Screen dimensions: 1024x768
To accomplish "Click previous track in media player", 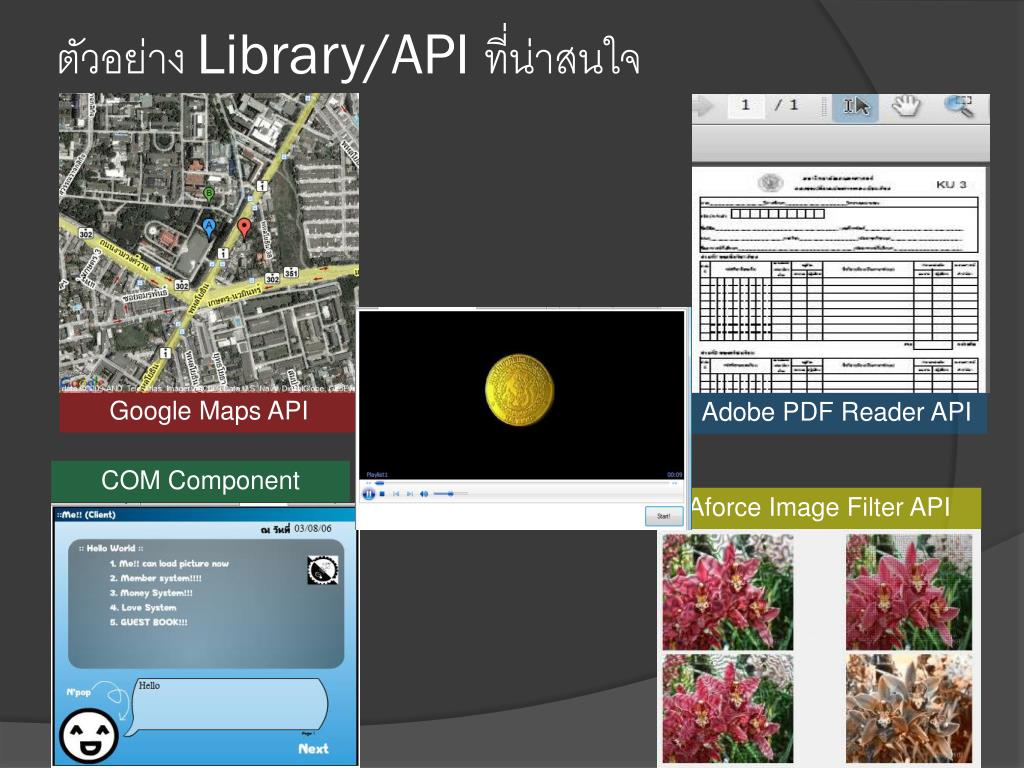I will coord(396,494).
